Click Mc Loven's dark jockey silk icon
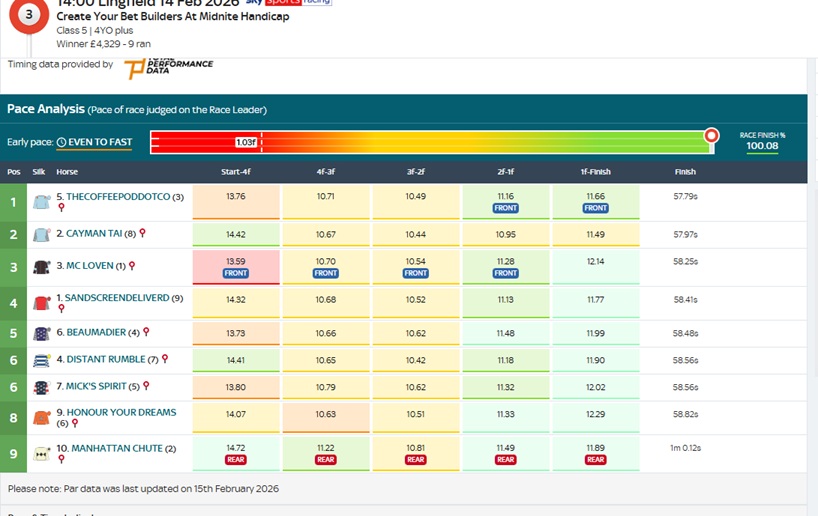 click(41, 267)
